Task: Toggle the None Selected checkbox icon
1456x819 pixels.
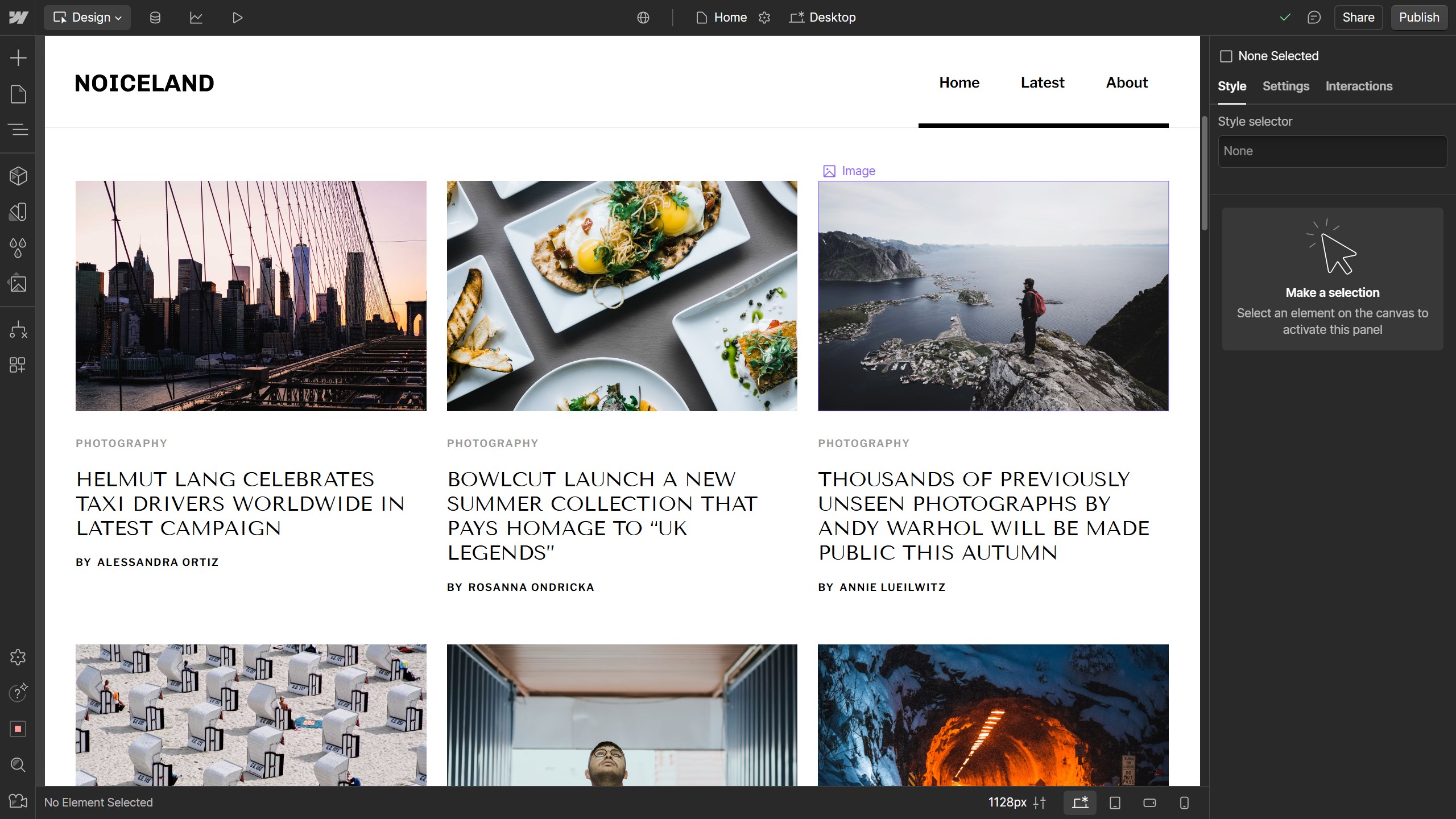Action: [x=1226, y=56]
